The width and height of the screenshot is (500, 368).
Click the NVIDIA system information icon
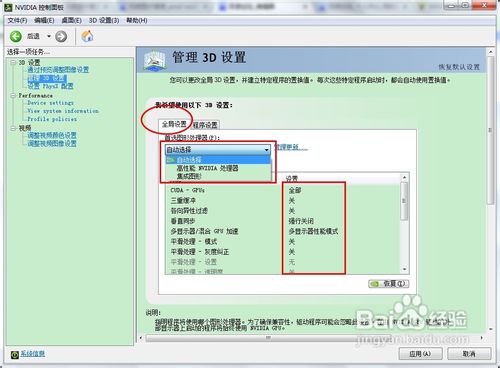(x=14, y=355)
